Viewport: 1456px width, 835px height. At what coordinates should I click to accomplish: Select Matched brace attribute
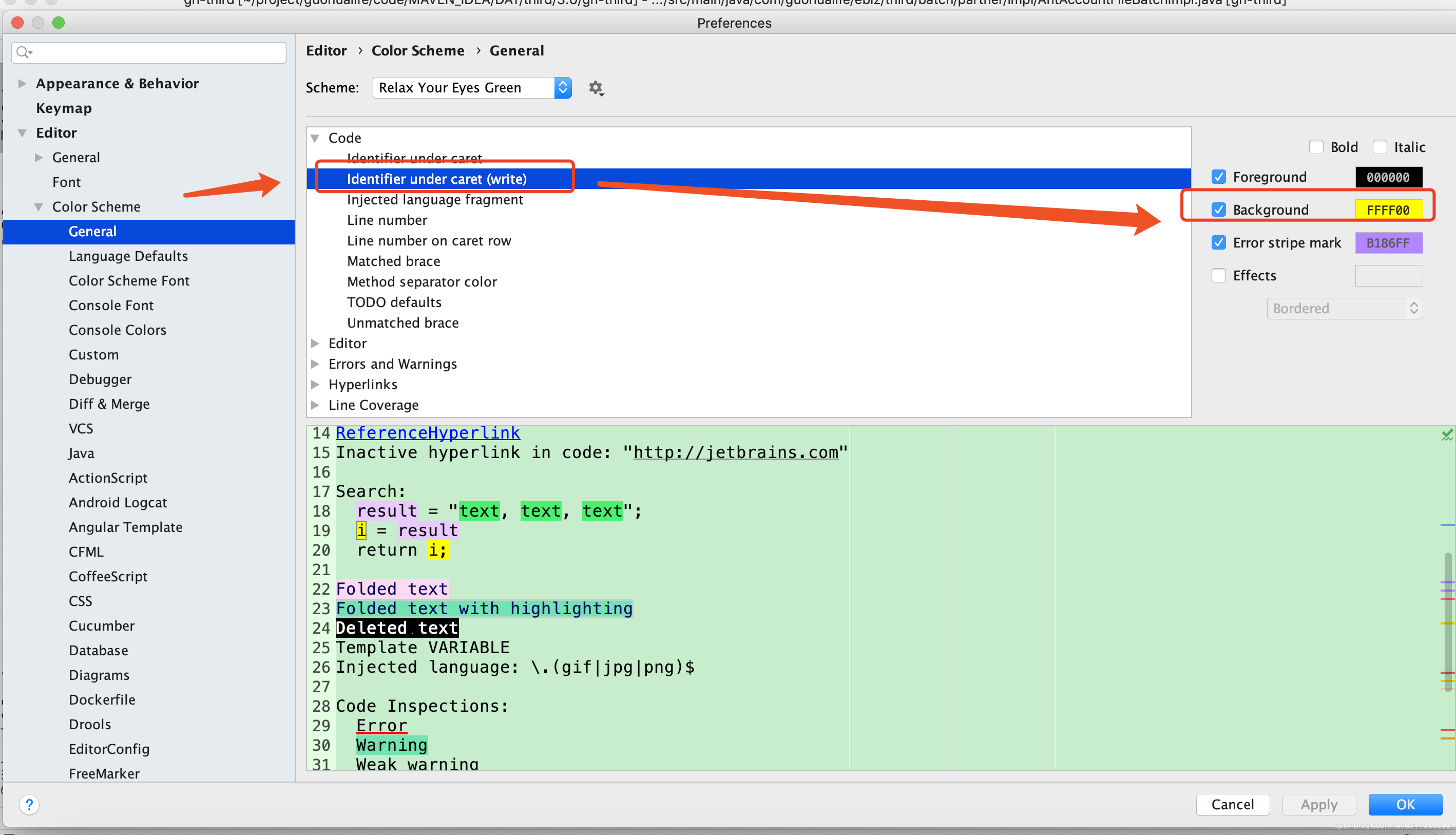click(393, 261)
